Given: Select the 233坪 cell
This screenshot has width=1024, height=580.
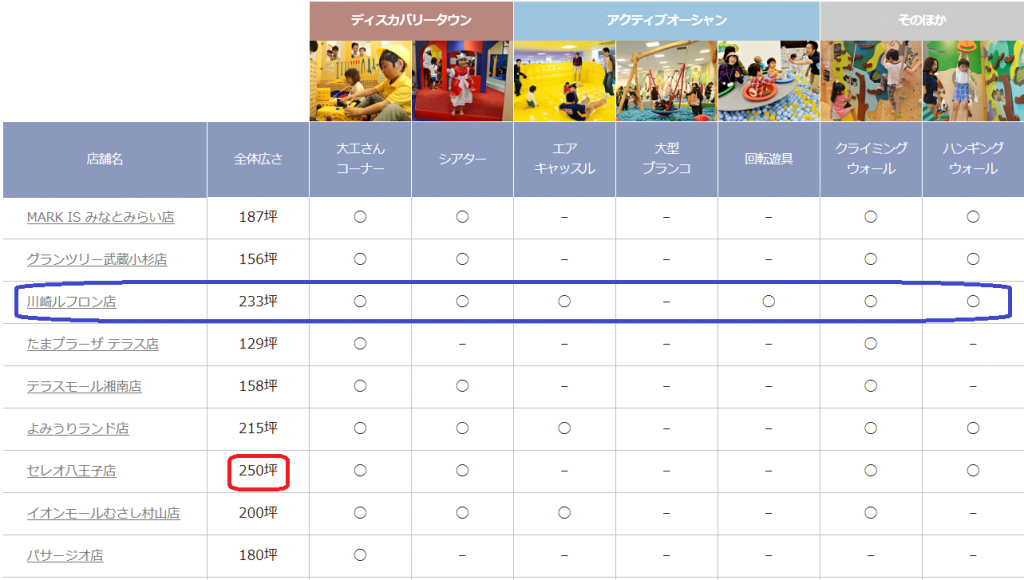Looking at the screenshot, I should pyautogui.click(x=258, y=301).
